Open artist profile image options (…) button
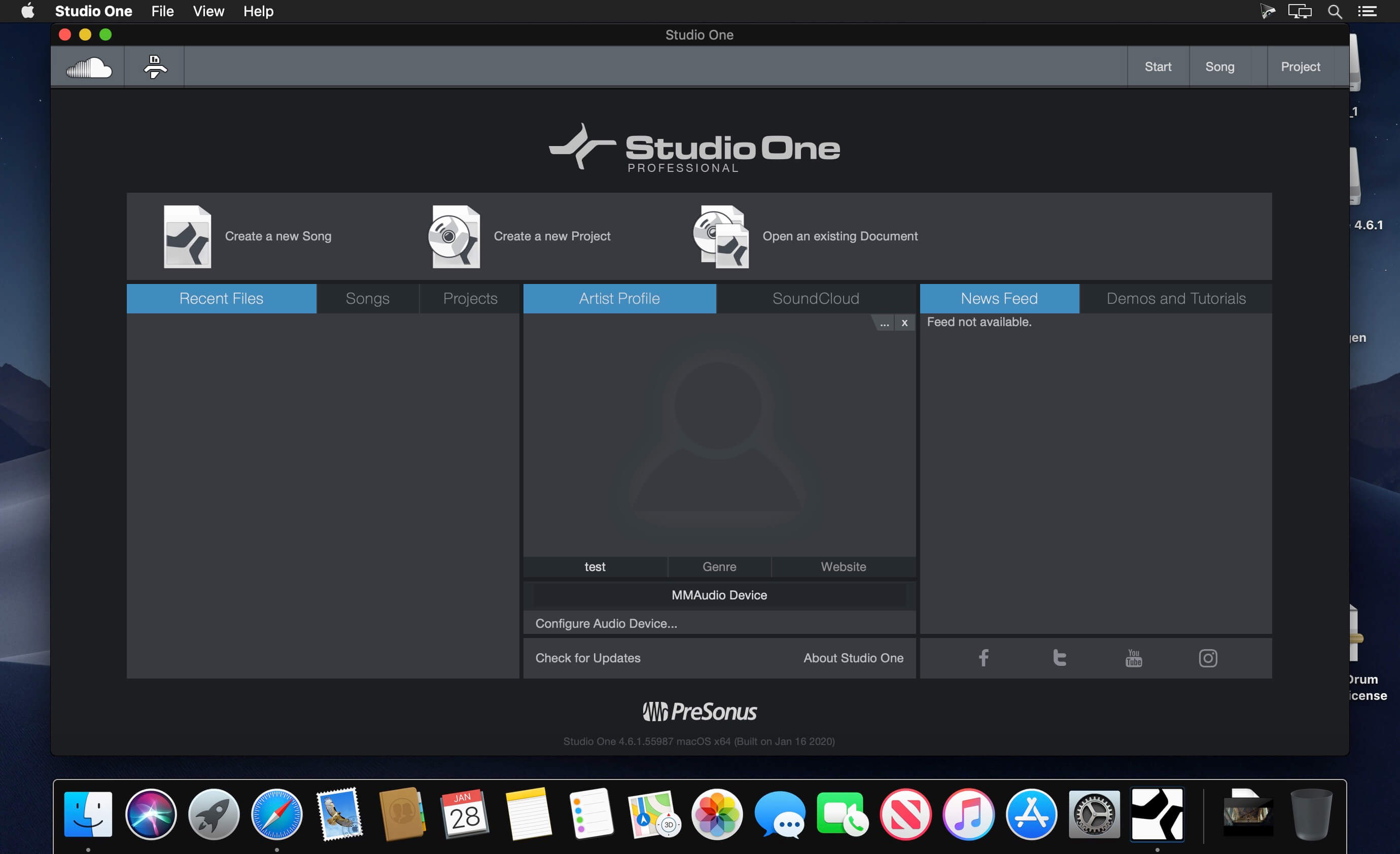Viewport: 1400px width, 854px height. pyautogui.click(x=884, y=324)
